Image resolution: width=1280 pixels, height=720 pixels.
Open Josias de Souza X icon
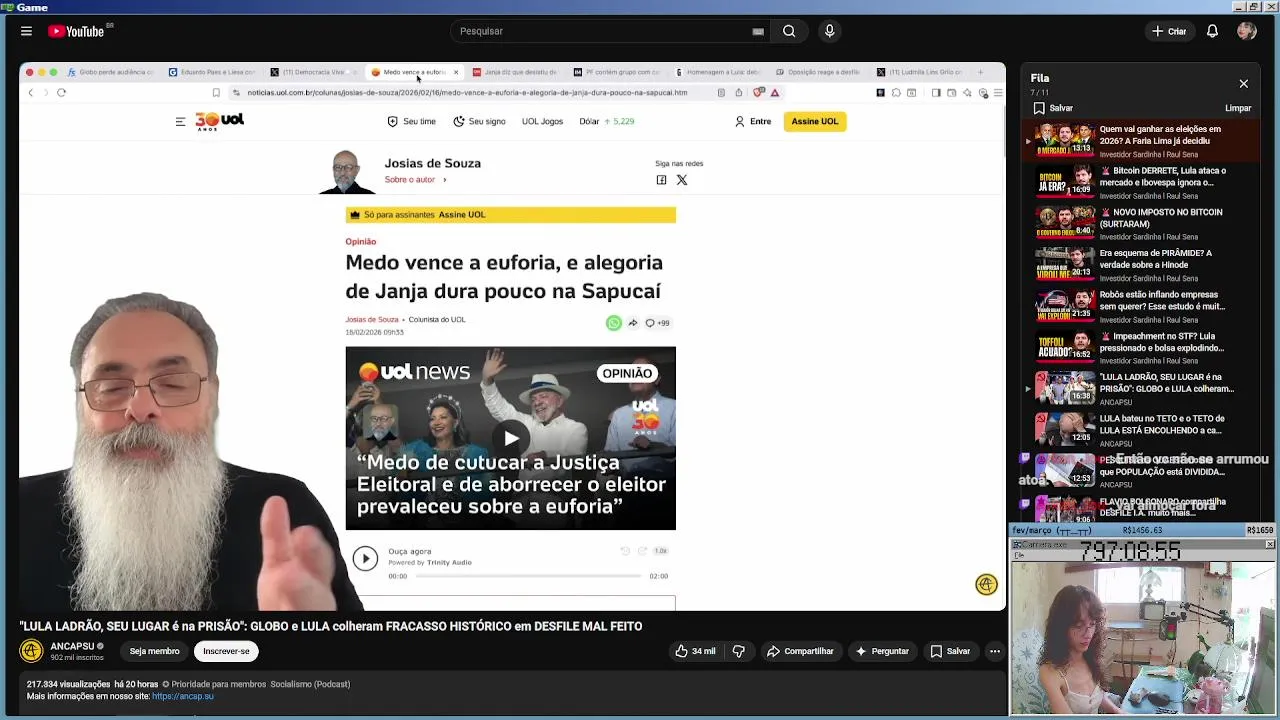pyautogui.click(x=682, y=180)
